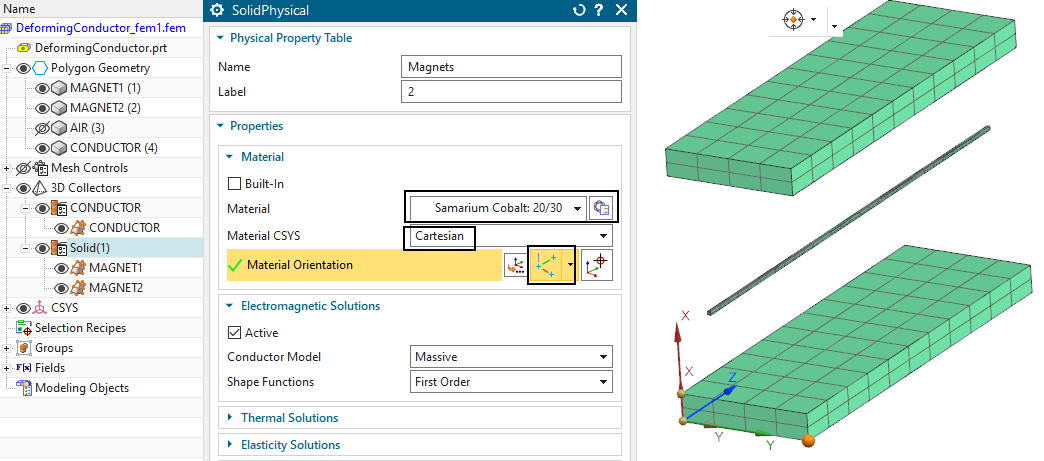Click the SolidPhysical gear settings icon
Viewport: 1044px width, 461px height.
[x=217, y=11]
